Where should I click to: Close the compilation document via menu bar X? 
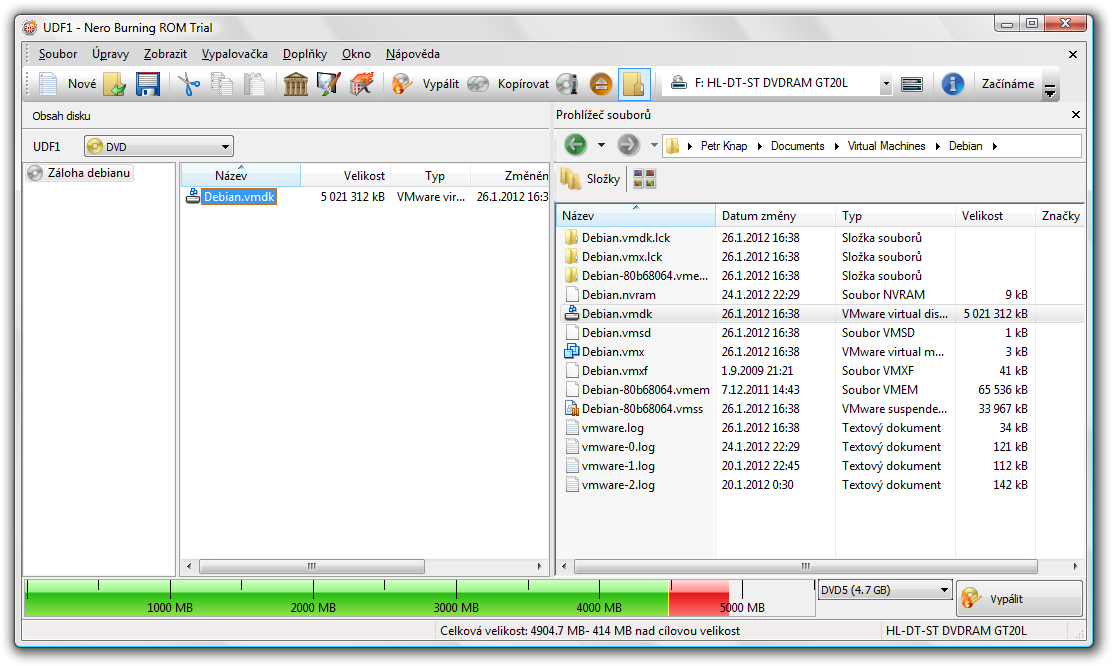(x=1073, y=55)
